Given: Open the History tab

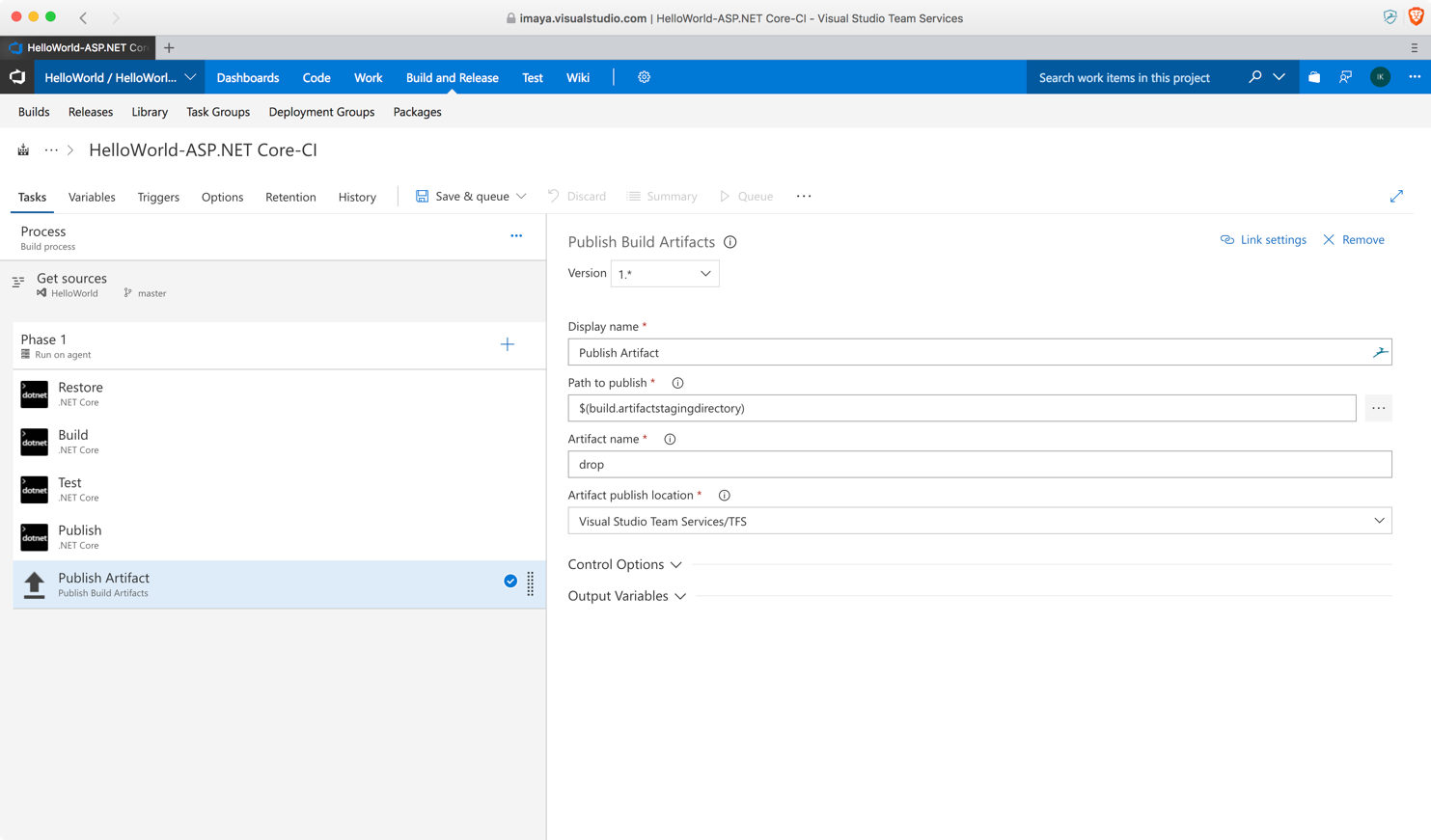Looking at the screenshot, I should [357, 197].
